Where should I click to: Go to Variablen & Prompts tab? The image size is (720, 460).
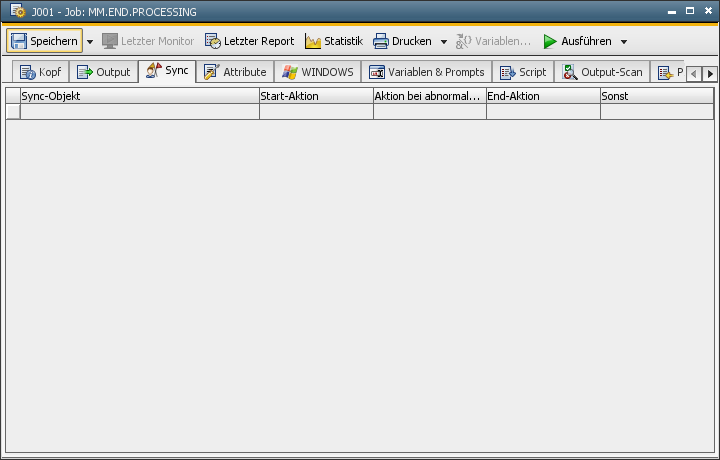[427, 72]
